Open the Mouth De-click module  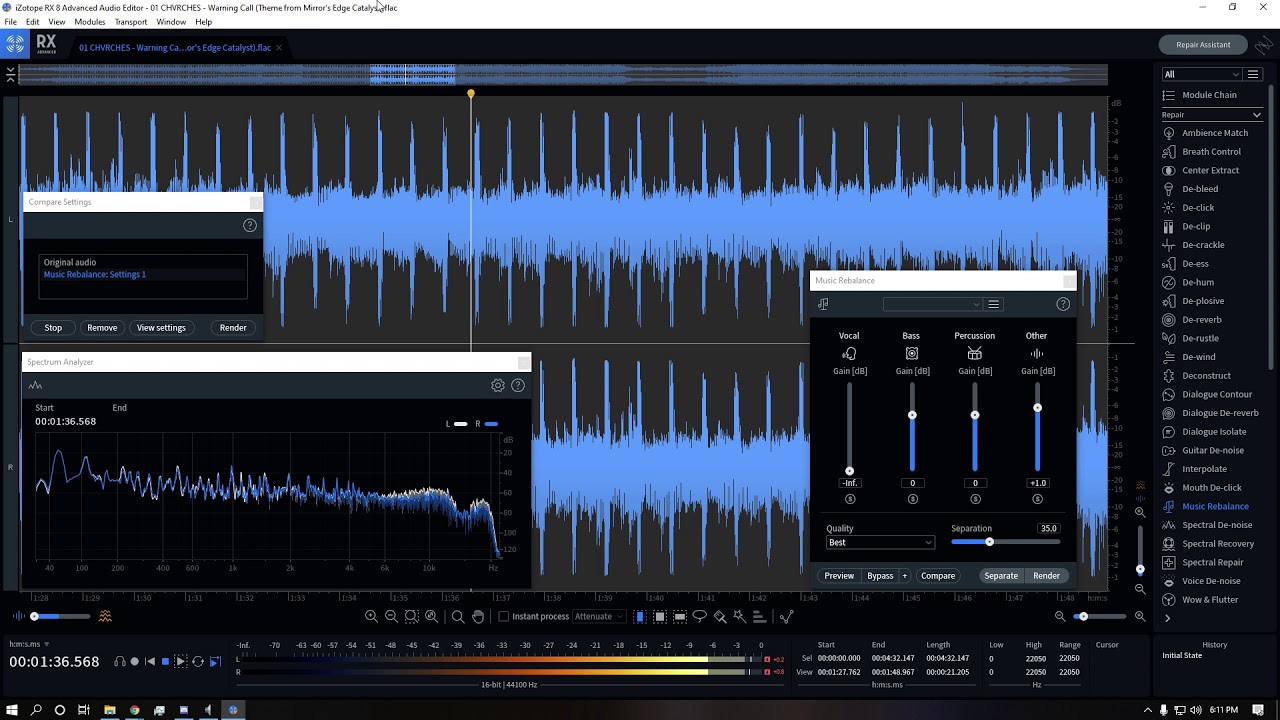point(1201,487)
